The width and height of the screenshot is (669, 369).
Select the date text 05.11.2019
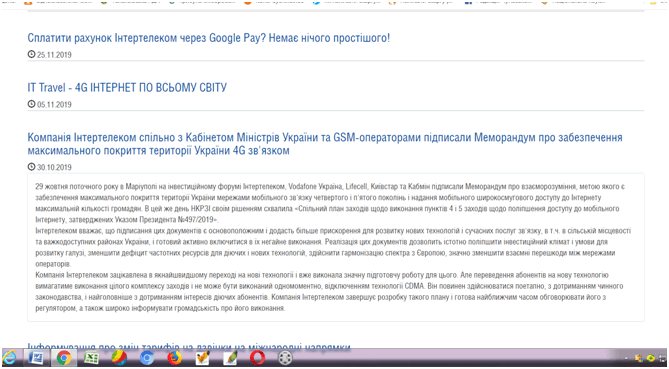[x=54, y=105]
